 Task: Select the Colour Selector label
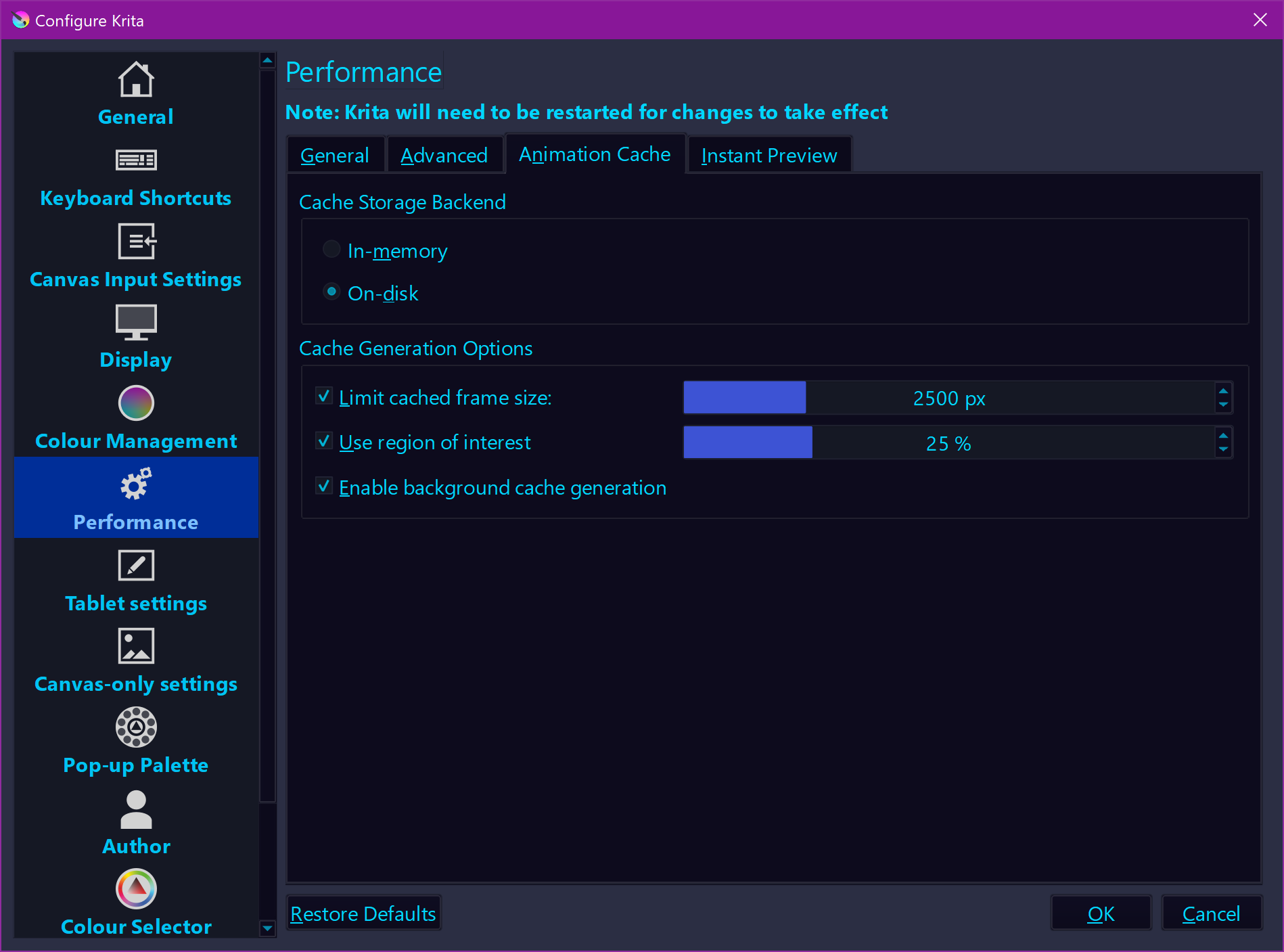(x=136, y=926)
